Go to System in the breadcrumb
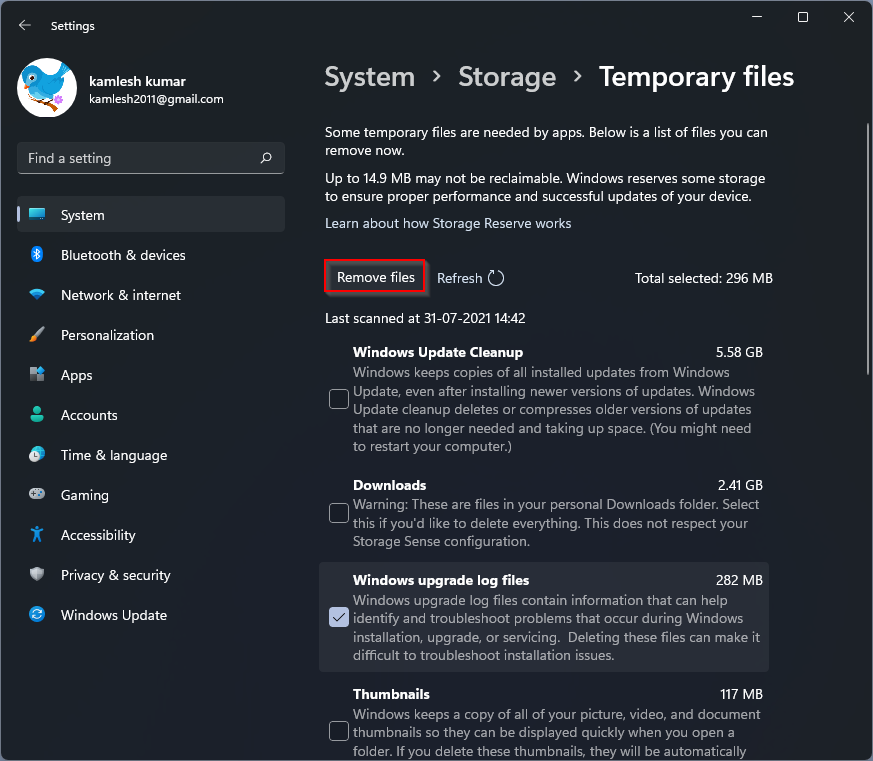Viewport: 873px width, 761px height. [x=369, y=77]
